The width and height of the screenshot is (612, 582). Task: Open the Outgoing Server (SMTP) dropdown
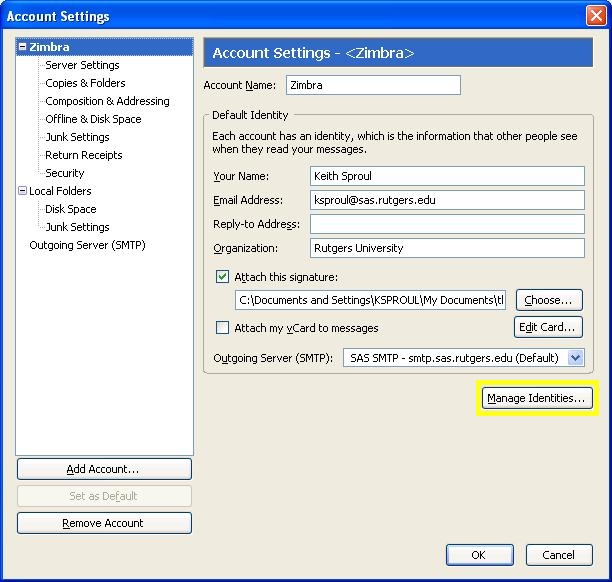coord(575,358)
